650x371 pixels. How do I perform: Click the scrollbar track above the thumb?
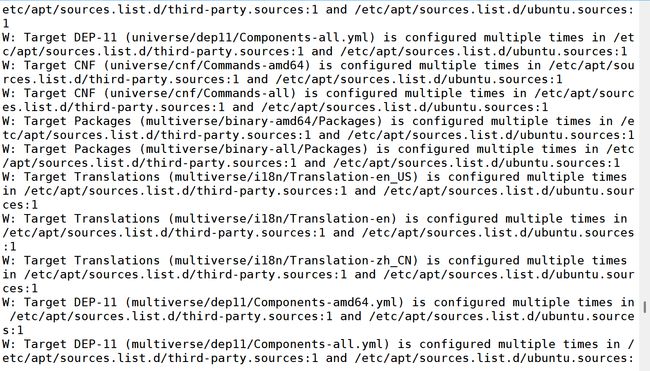(645, 151)
